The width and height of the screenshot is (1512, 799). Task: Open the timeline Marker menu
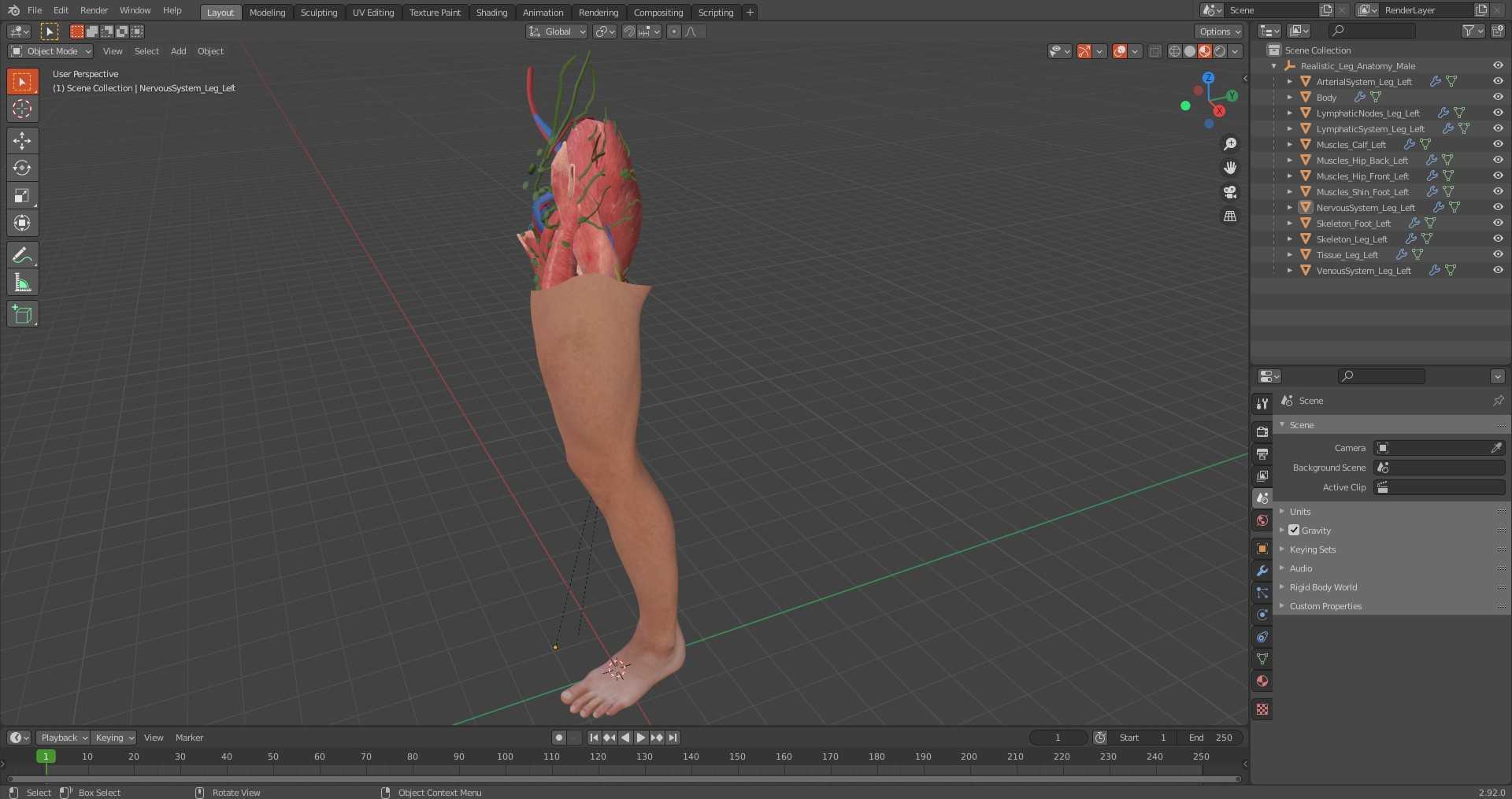189,738
